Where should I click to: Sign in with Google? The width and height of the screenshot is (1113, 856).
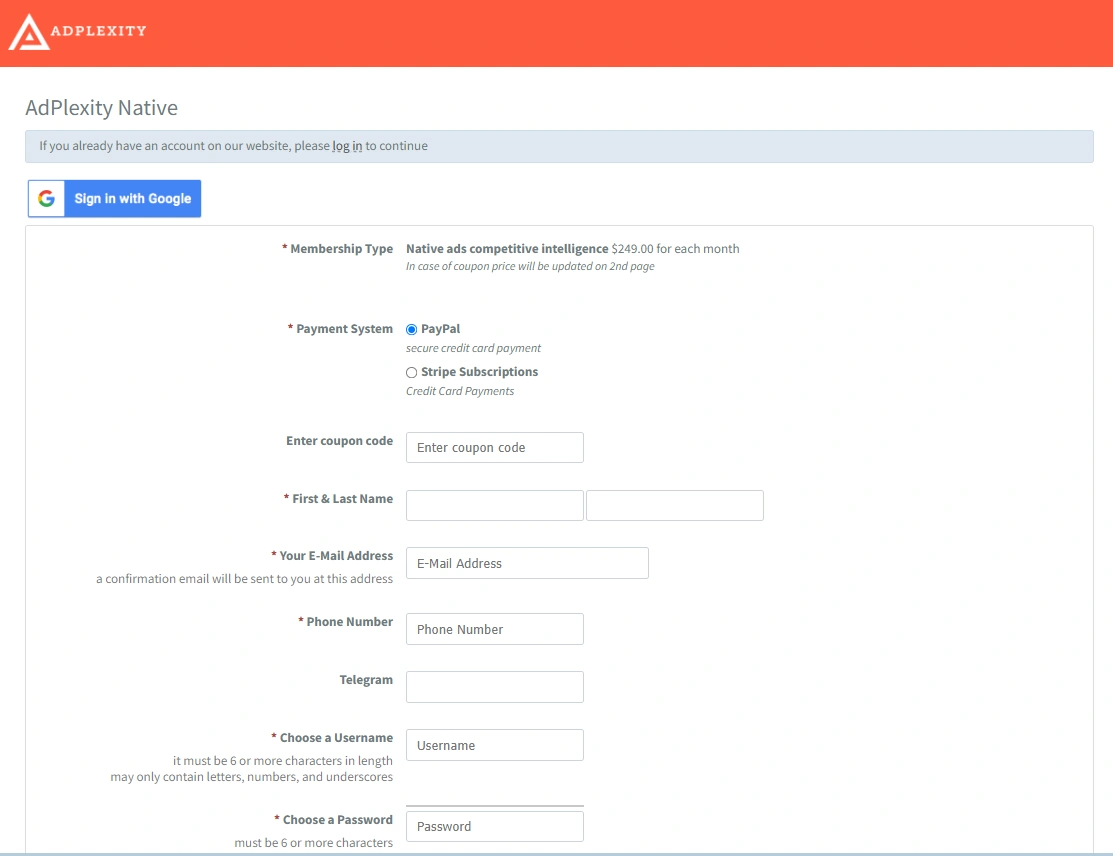(x=114, y=199)
